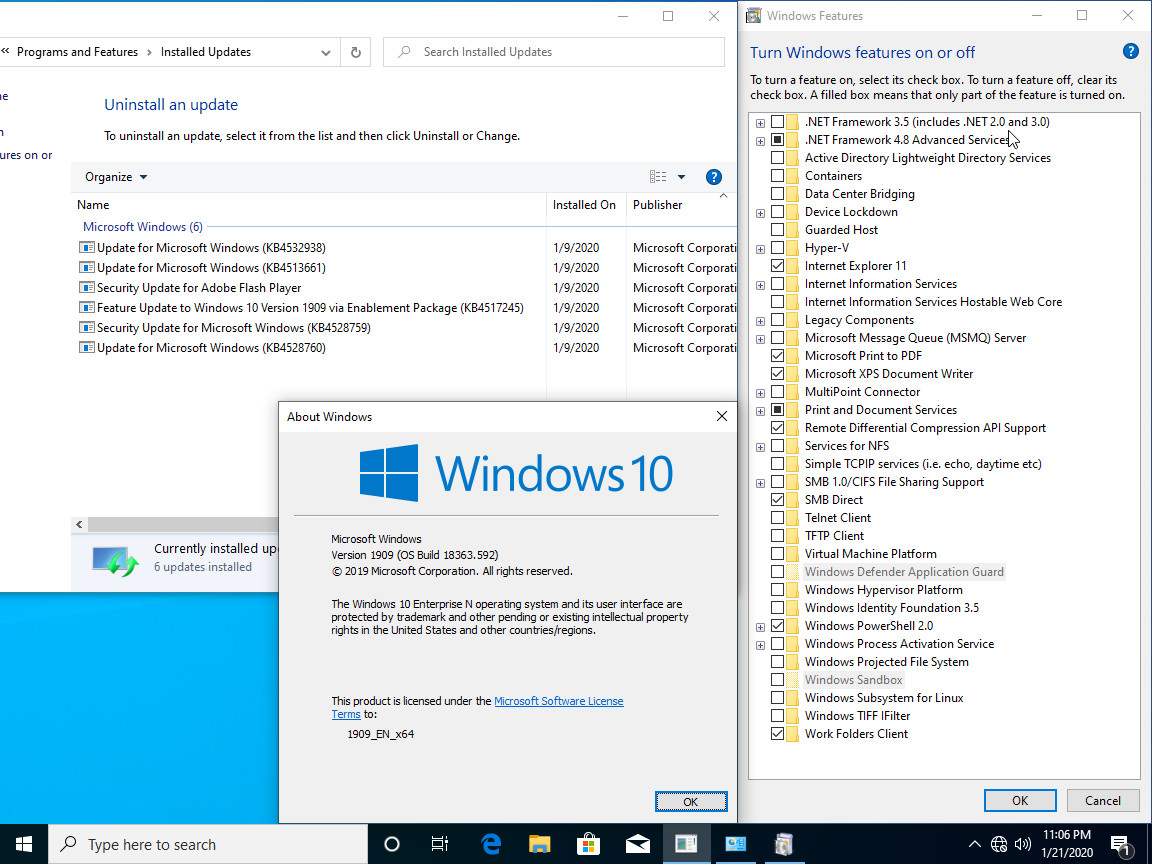The image size is (1152, 864).
Task: Open Microsoft Store from the taskbar
Action: pos(588,844)
